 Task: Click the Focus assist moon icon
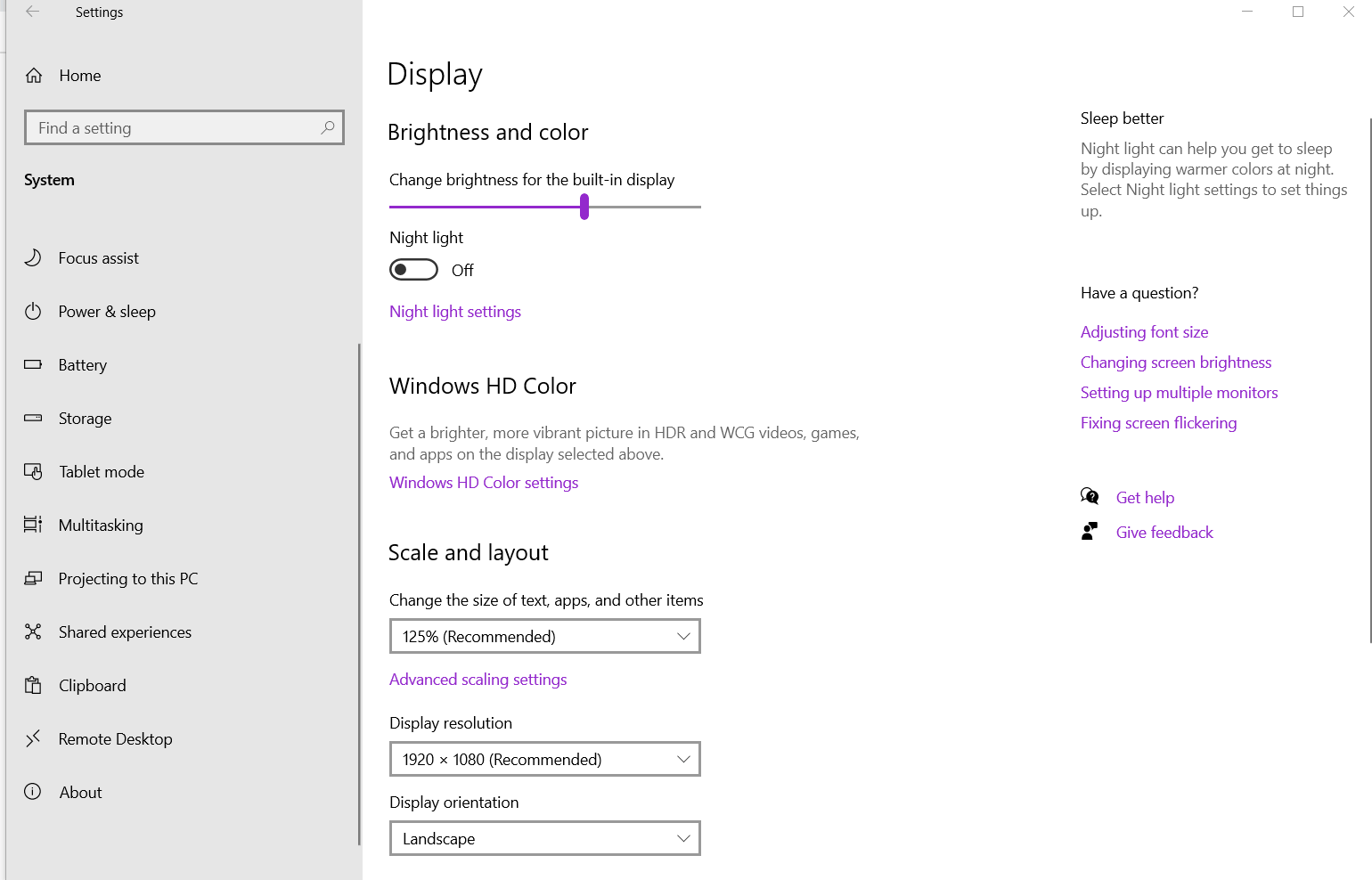point(33,257)
